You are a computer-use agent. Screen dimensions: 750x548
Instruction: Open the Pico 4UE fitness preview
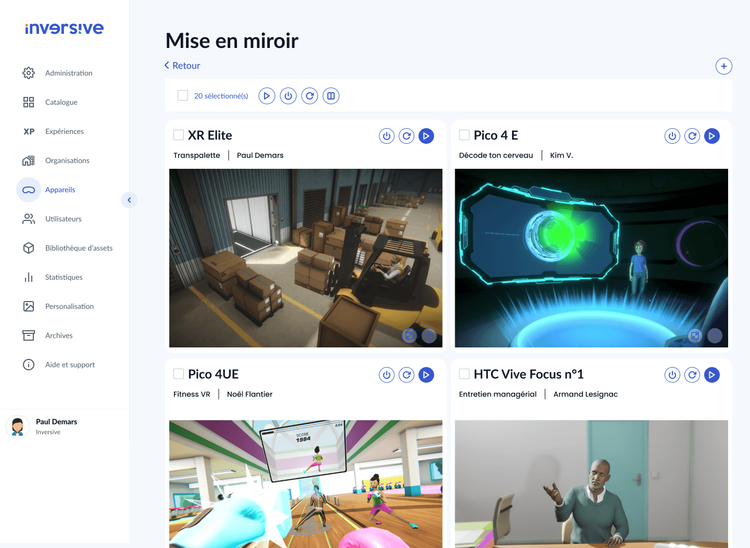click(x=306, y=484)
